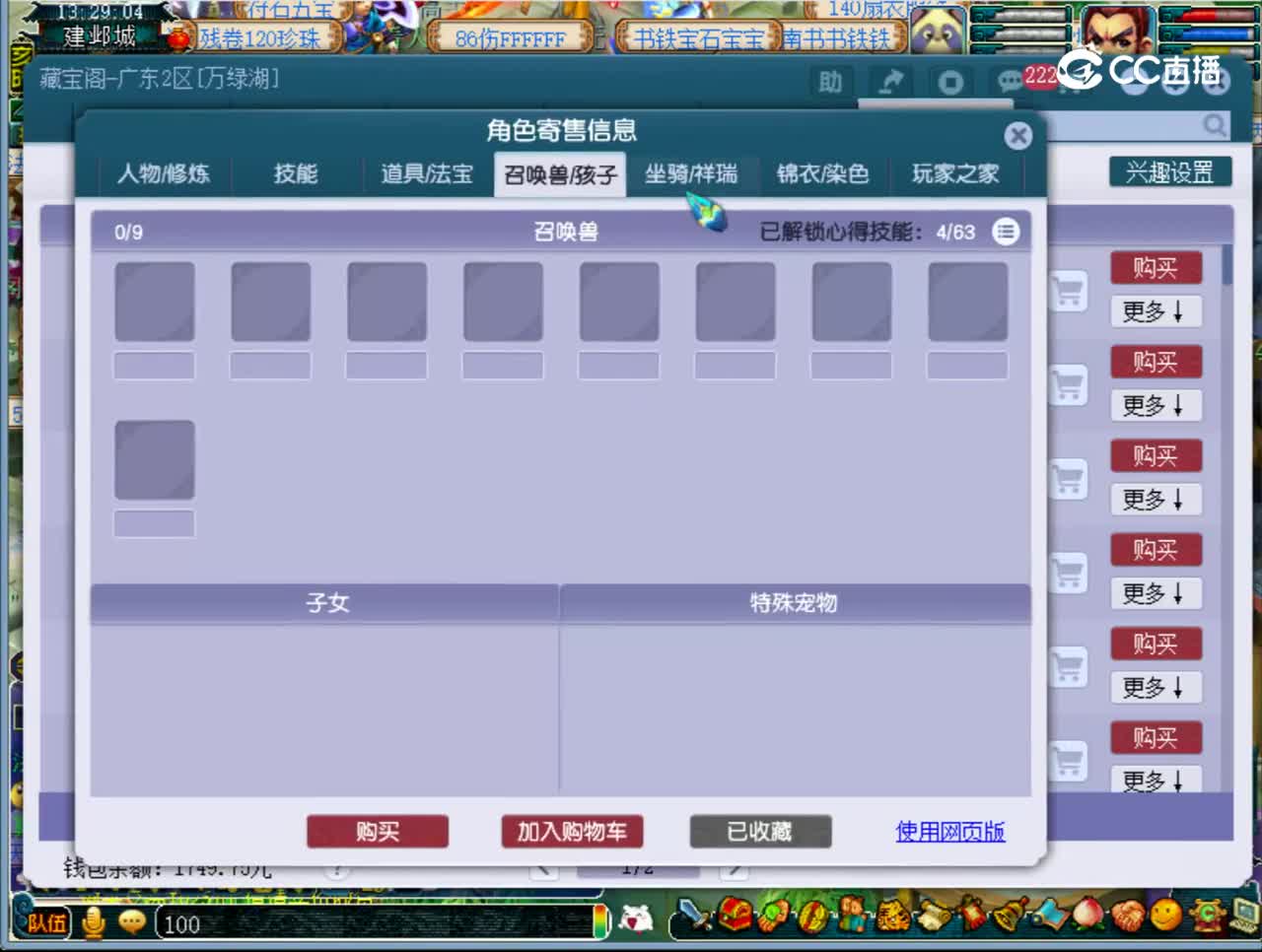Open the 兴趣设置 button

point(1169,172)
